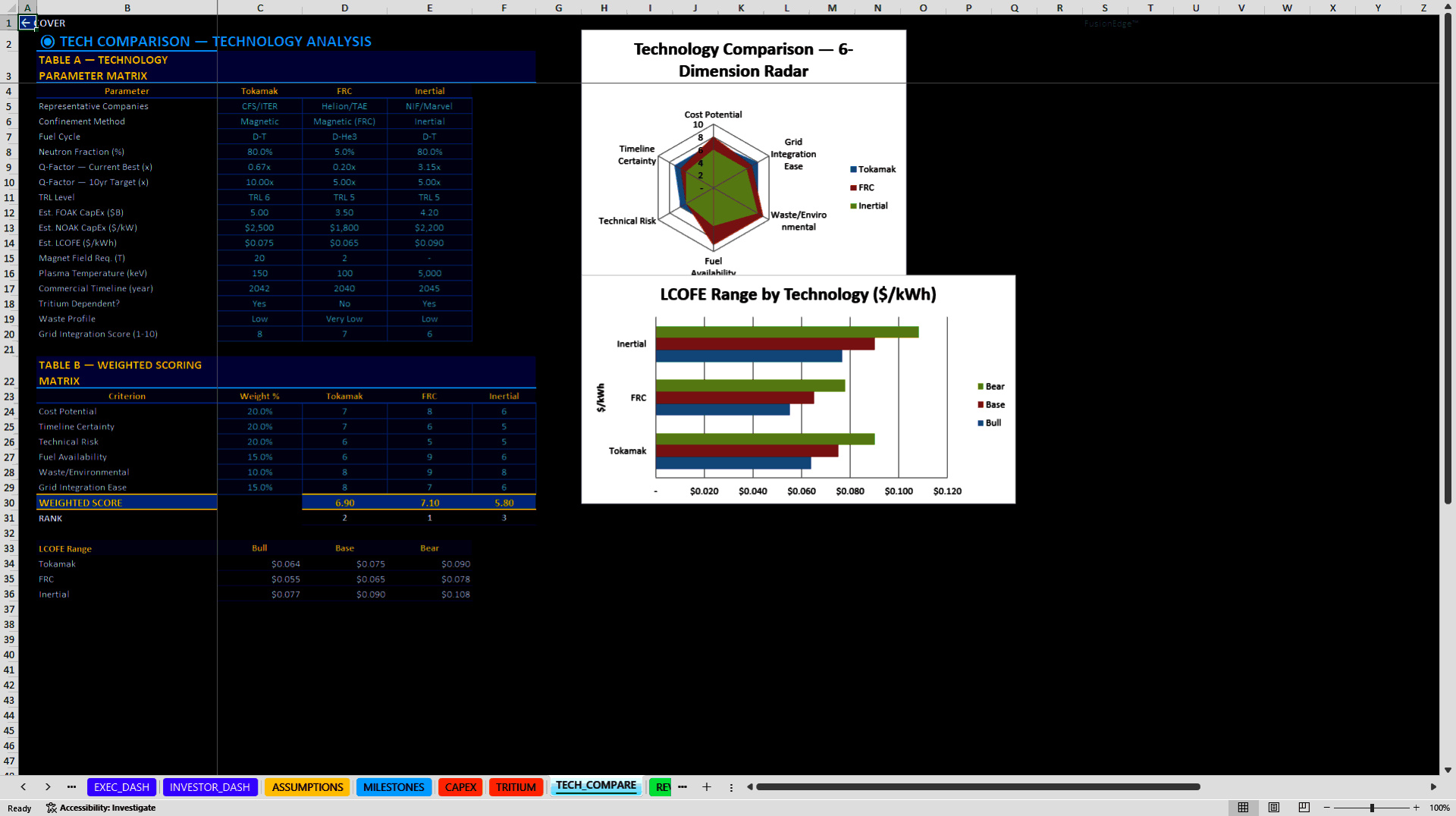Select the Helion/TAE cell
Viewport: 1456px width, 816px height.
coord(344,106)
